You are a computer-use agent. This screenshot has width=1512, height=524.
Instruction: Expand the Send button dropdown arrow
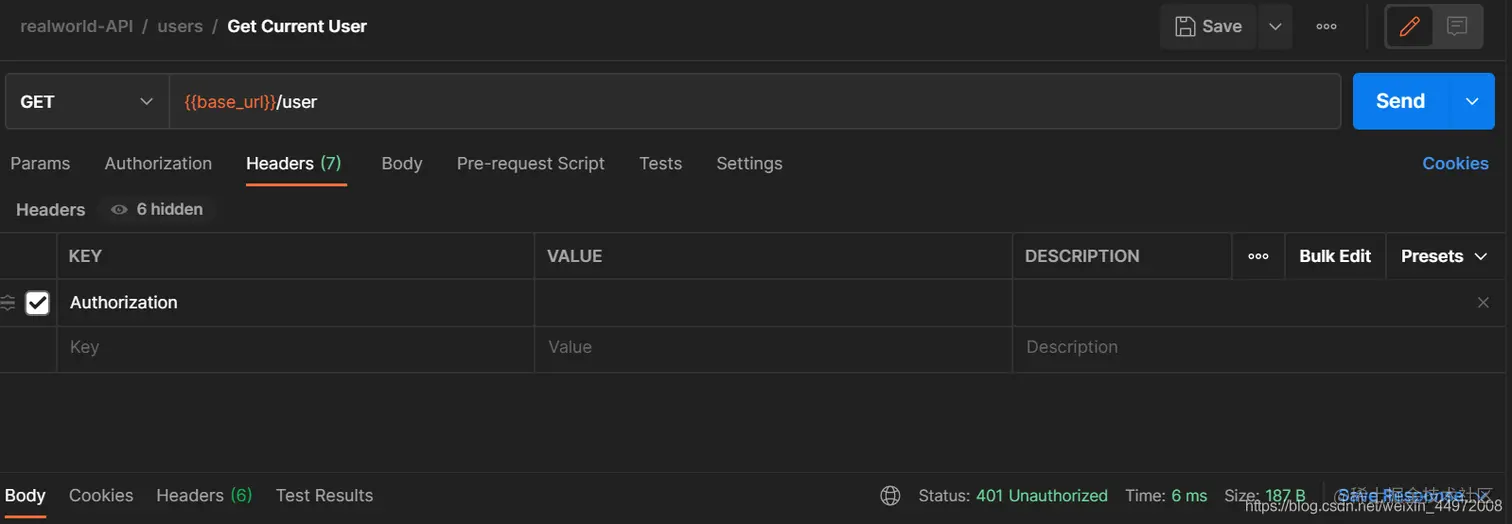[x=1472, y=101]
